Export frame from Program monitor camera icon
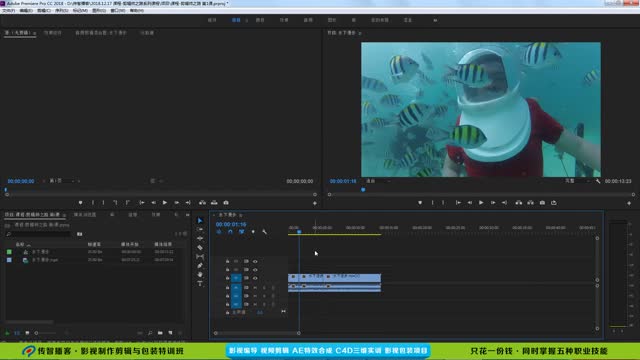Screen dimensions: 640x360 (542, 202)
